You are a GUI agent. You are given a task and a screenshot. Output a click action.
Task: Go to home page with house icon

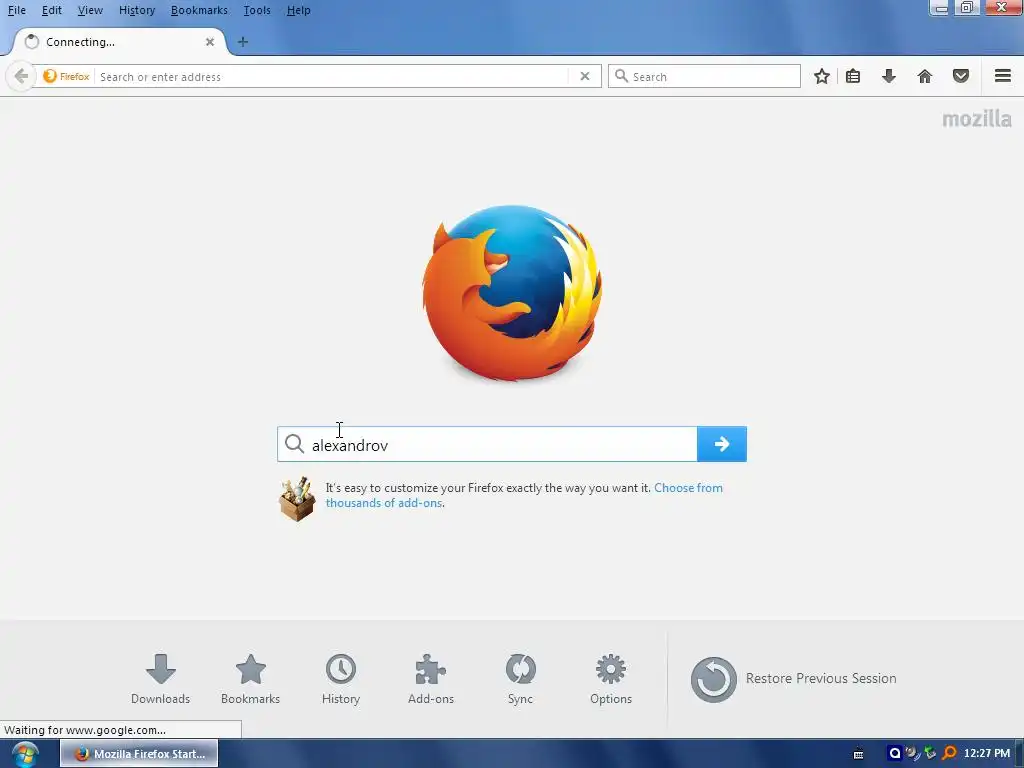(925, 76)
